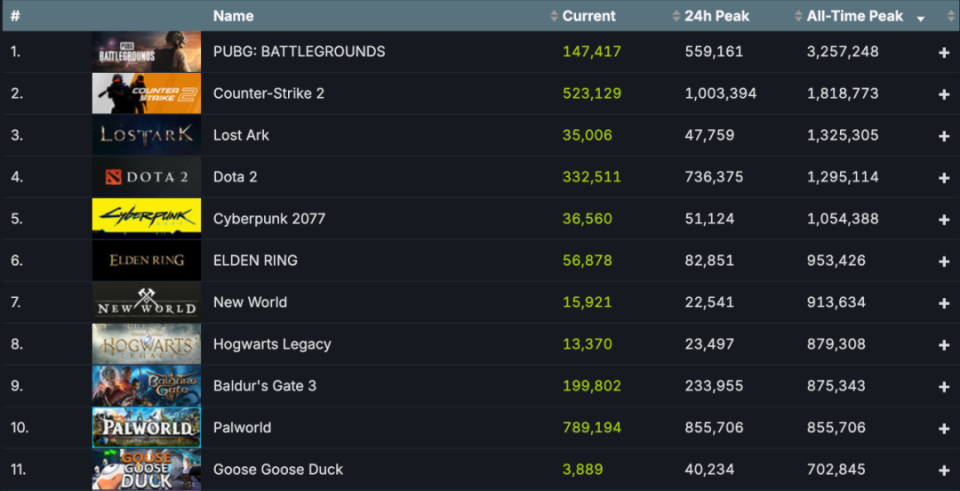
Task: Open the Hogwarts Legacy game link
Action: (272, 344)
